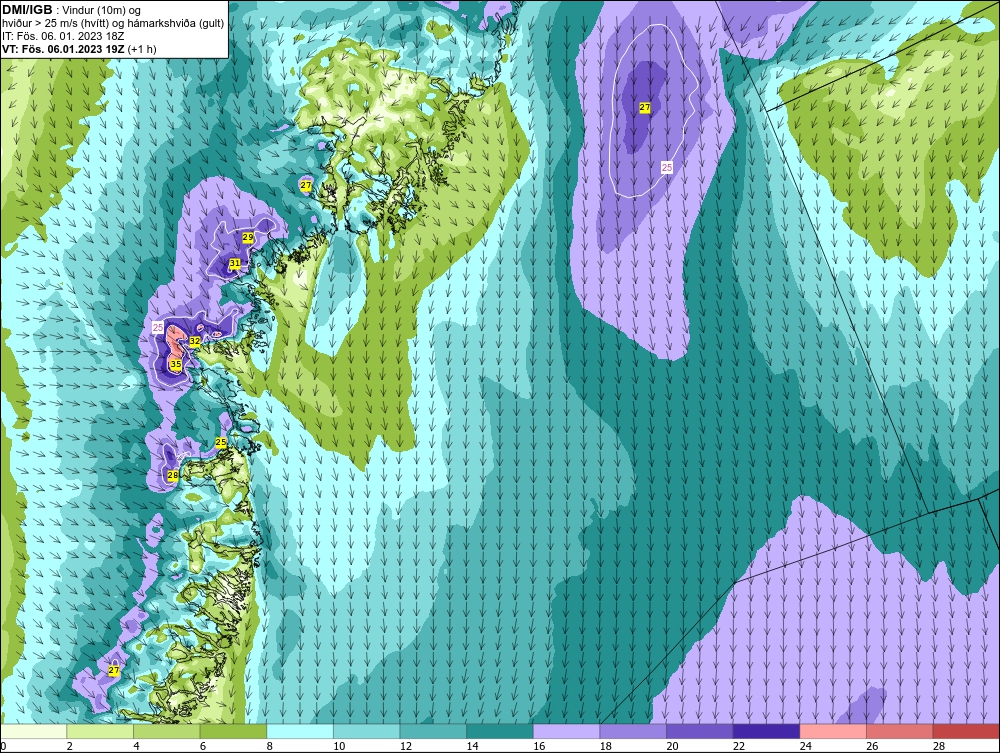Select the violet 20–22 m/s legend swatch
Screen dimensions: 1000x753
(700, 731)
